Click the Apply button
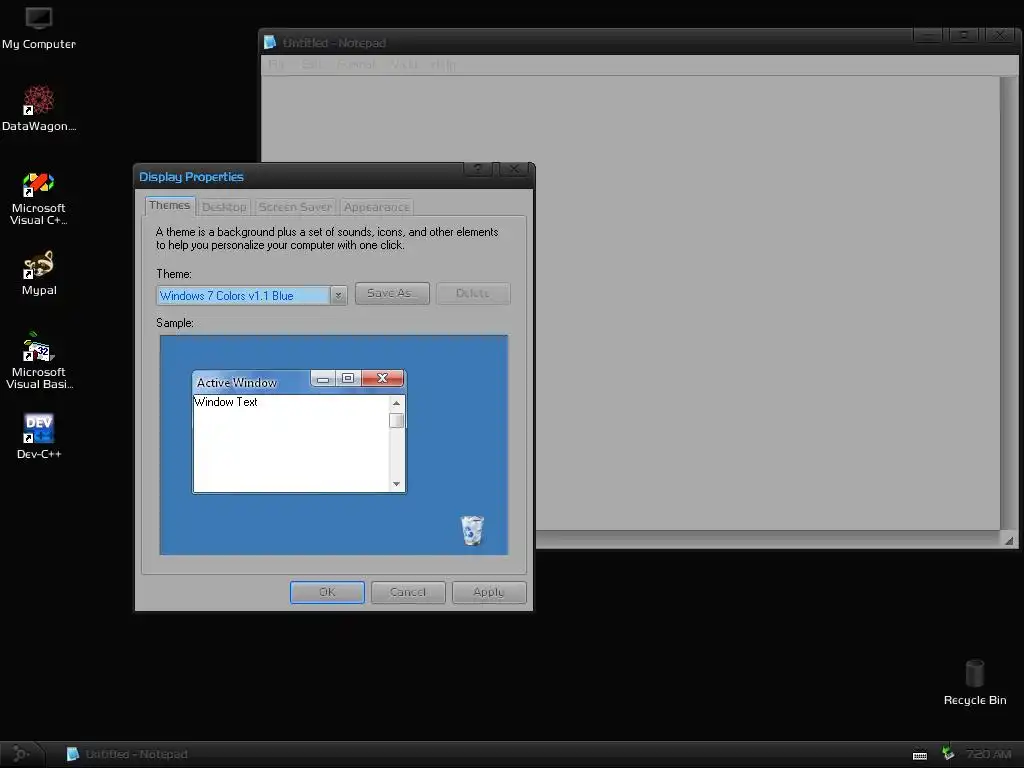1024x768 pixels. point(489,592)
